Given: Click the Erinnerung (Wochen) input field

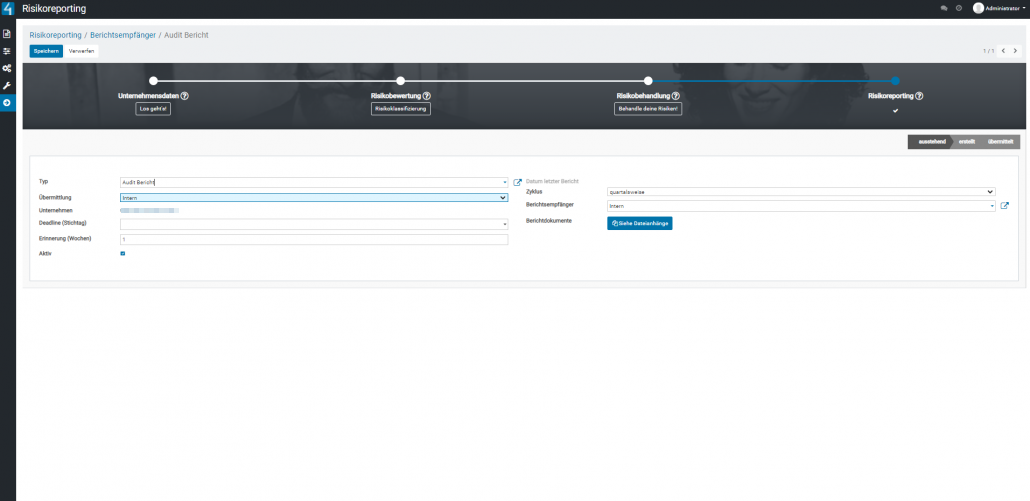Looking at the screenshot, I should pos(314,239).
